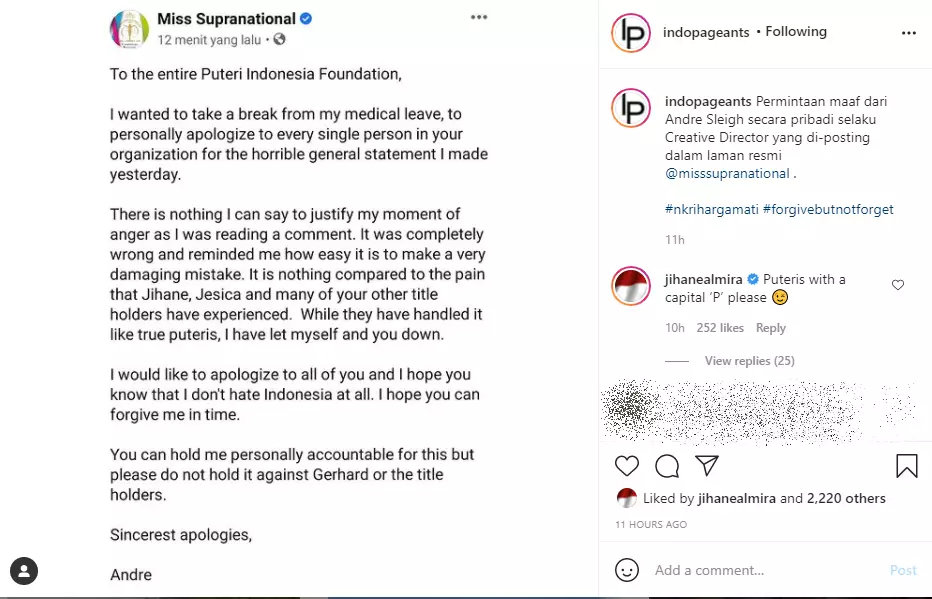Open Miss Supranational's profile picture
Screen dimensions: 932x599
click(129, 29)
